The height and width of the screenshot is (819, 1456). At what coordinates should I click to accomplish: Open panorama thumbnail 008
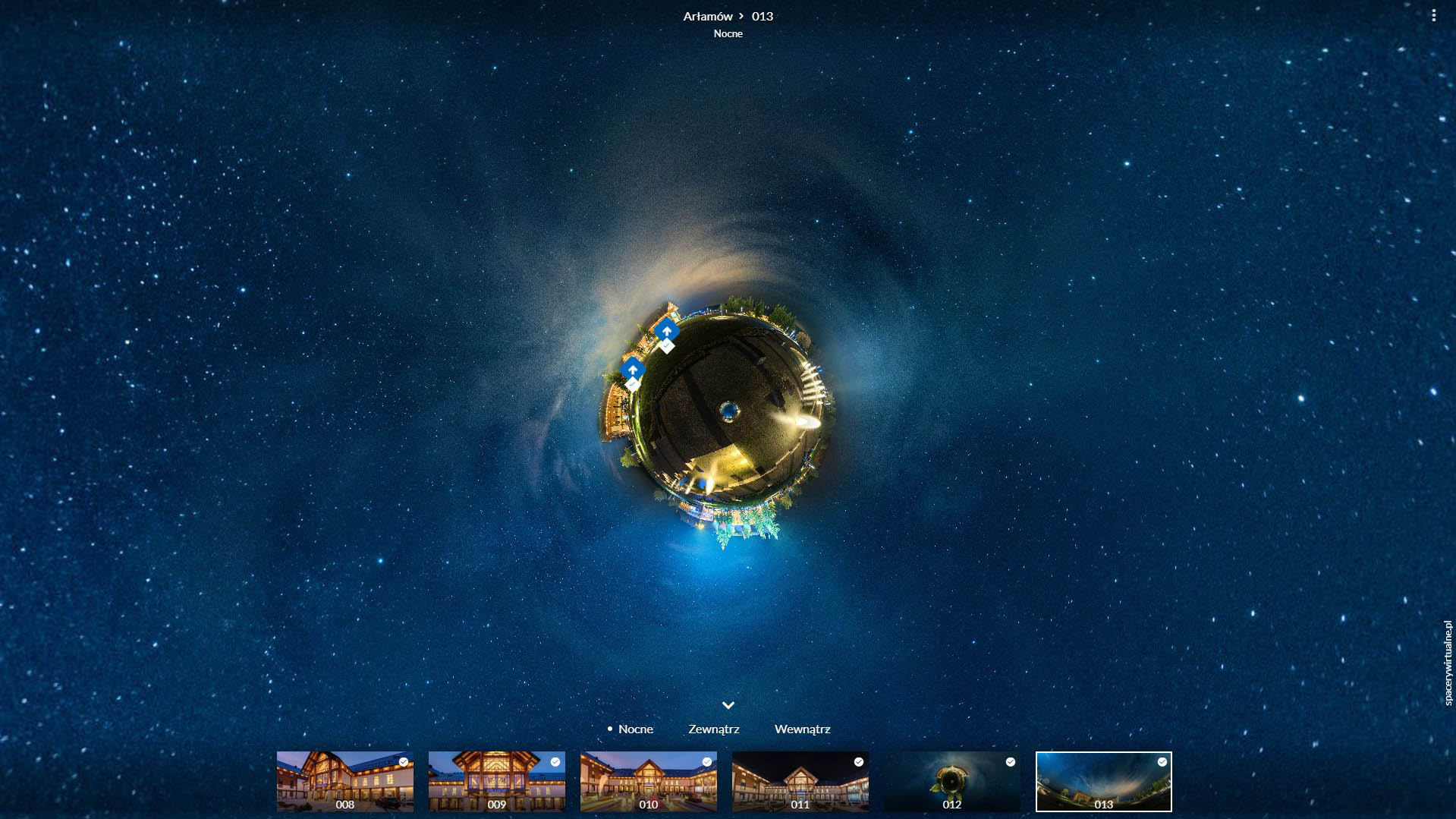pos(344,782)
